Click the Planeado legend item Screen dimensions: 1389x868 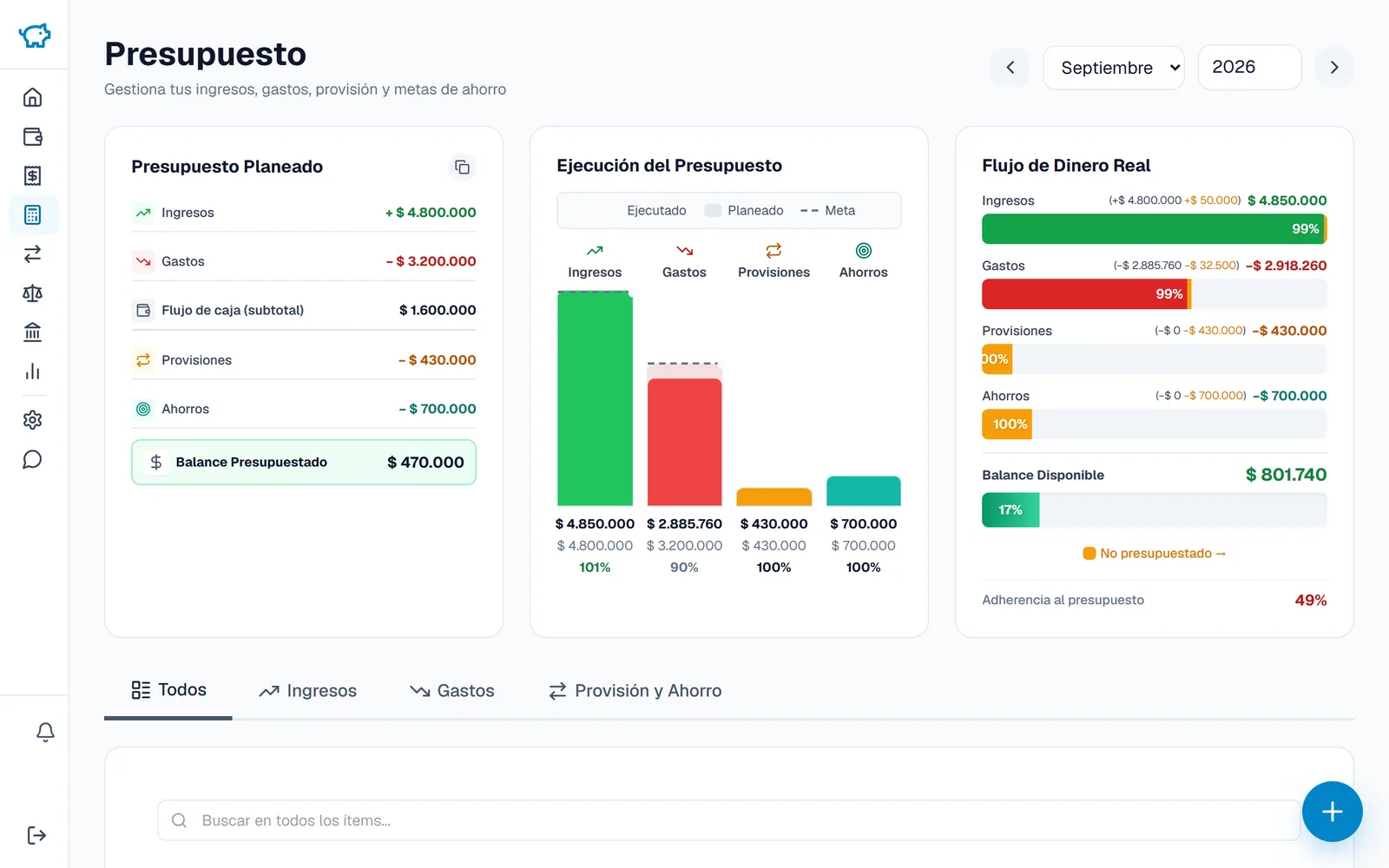pyautogui.click(x=744, y=211)
